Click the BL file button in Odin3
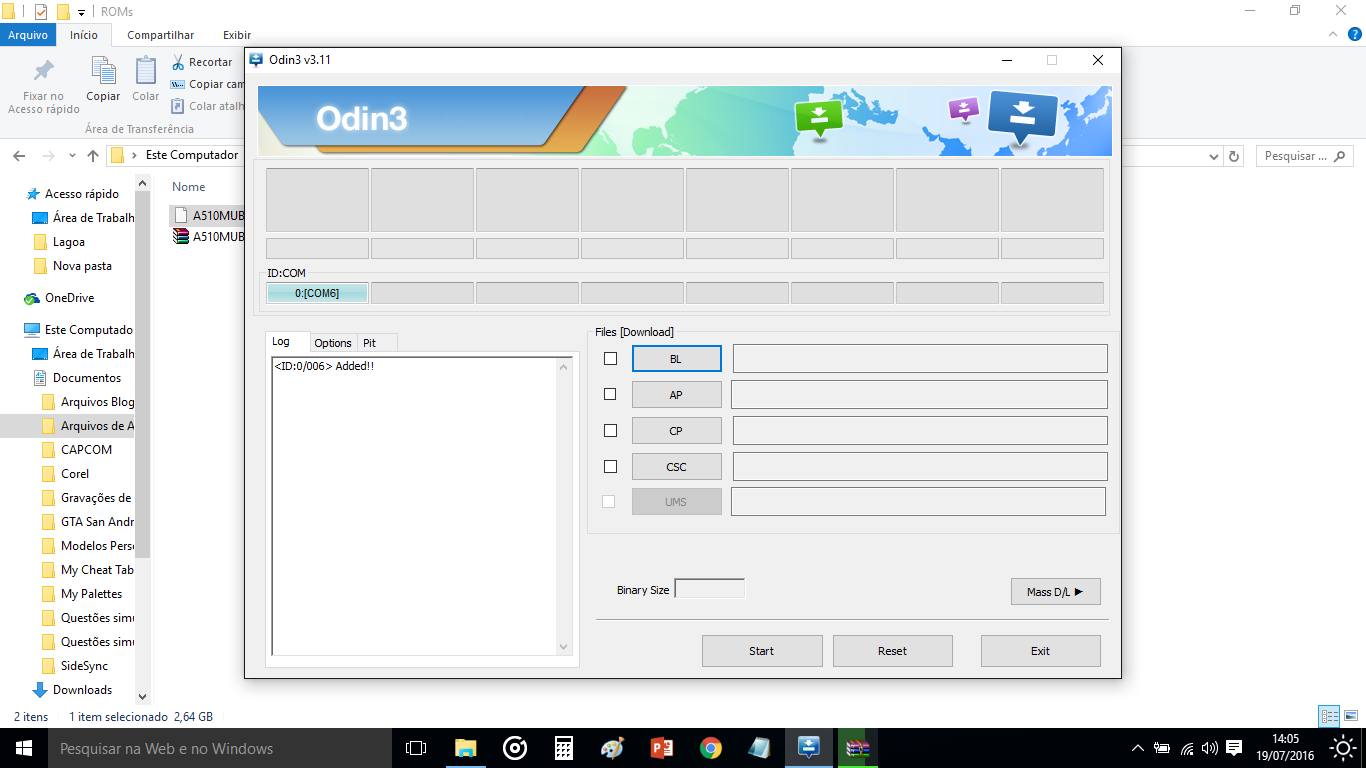Screen dimensions: 1366x768 tap(676, 358)
